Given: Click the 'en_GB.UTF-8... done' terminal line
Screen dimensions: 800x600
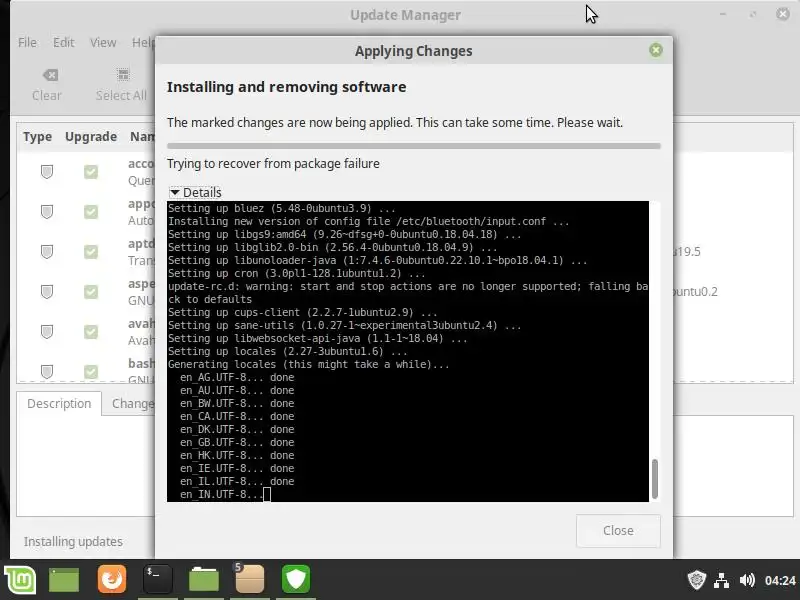Looking at the screenshot, I should pyautogui.click(x=237, y=442).
